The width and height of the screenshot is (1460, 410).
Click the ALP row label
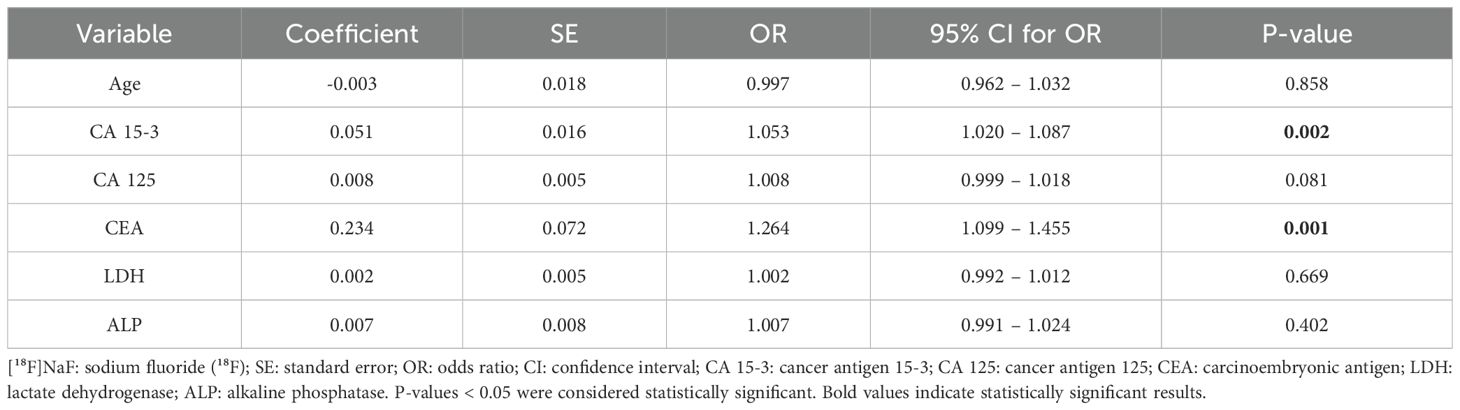(125, 325)
